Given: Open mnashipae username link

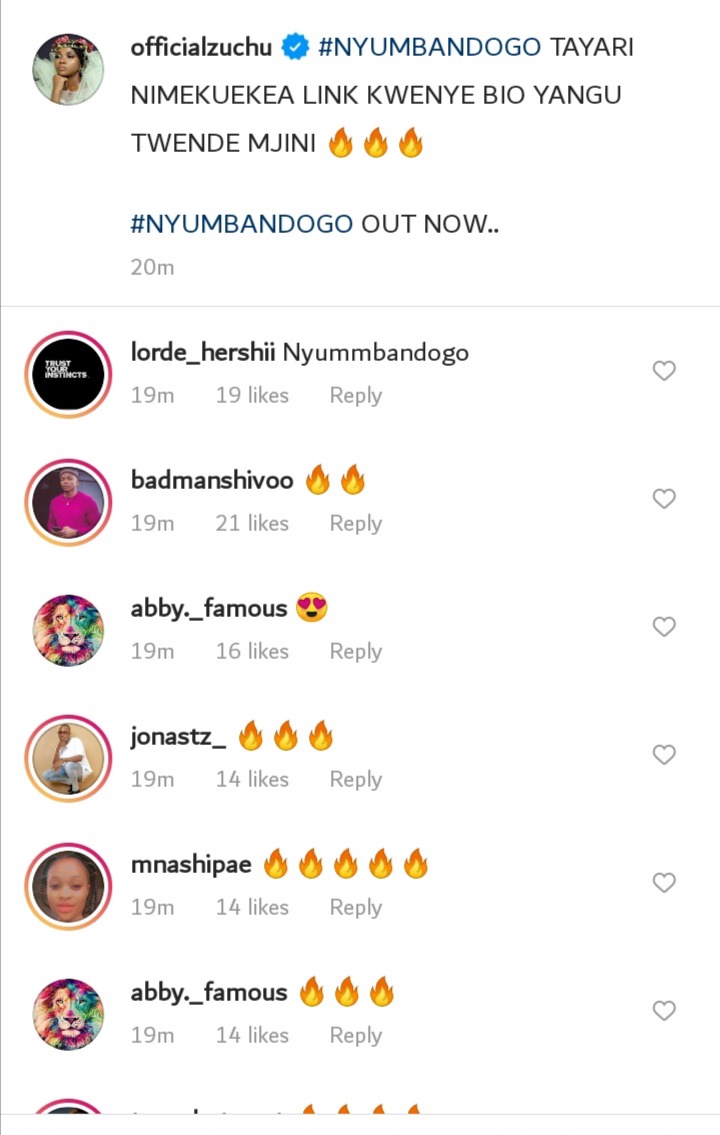Looking at the screenshot, I should click(x=191, y=864).
